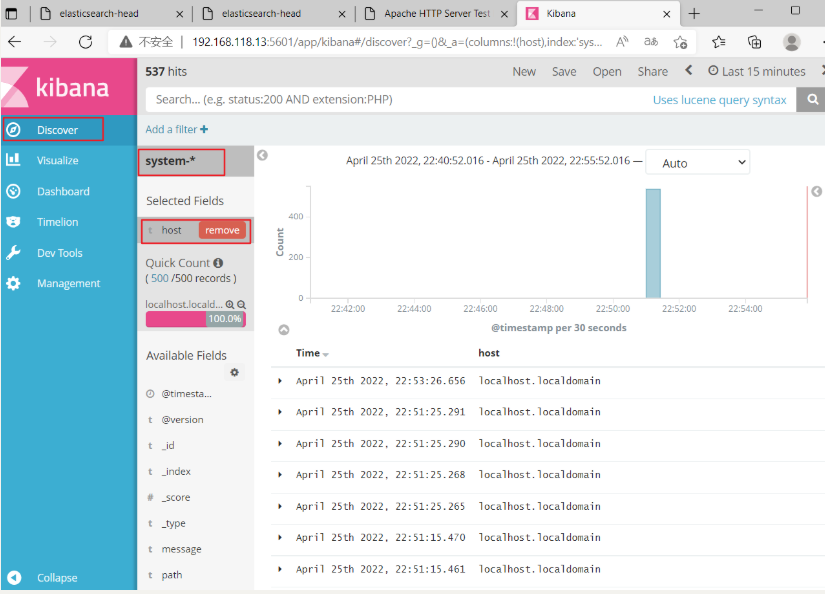This screenshot has width=825, height=594.
Task: Click Save in Kibana top menu
Action: pyautogui.click(x=564, y=72)
